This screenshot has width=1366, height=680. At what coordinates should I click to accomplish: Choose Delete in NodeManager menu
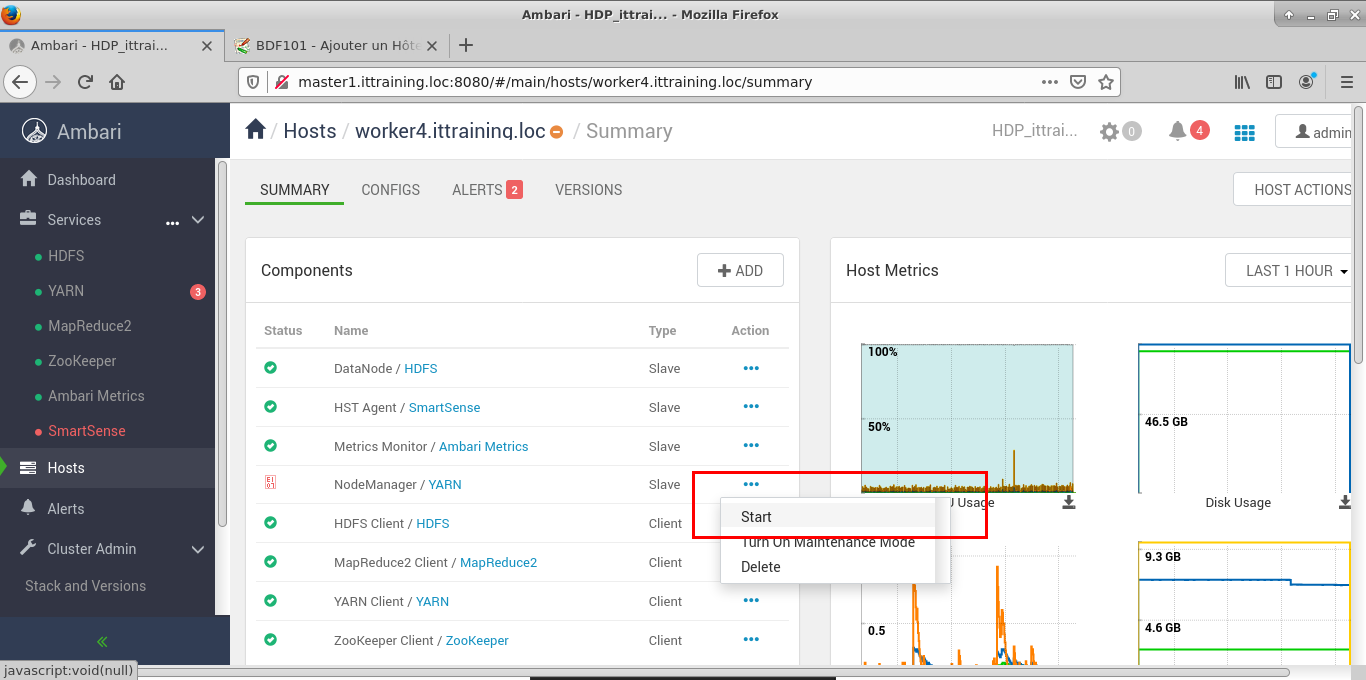coord(760,567)
